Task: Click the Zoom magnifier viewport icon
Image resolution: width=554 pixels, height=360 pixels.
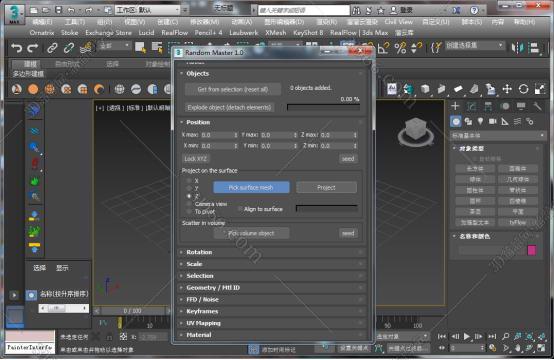Action: [x=506, y=337]
